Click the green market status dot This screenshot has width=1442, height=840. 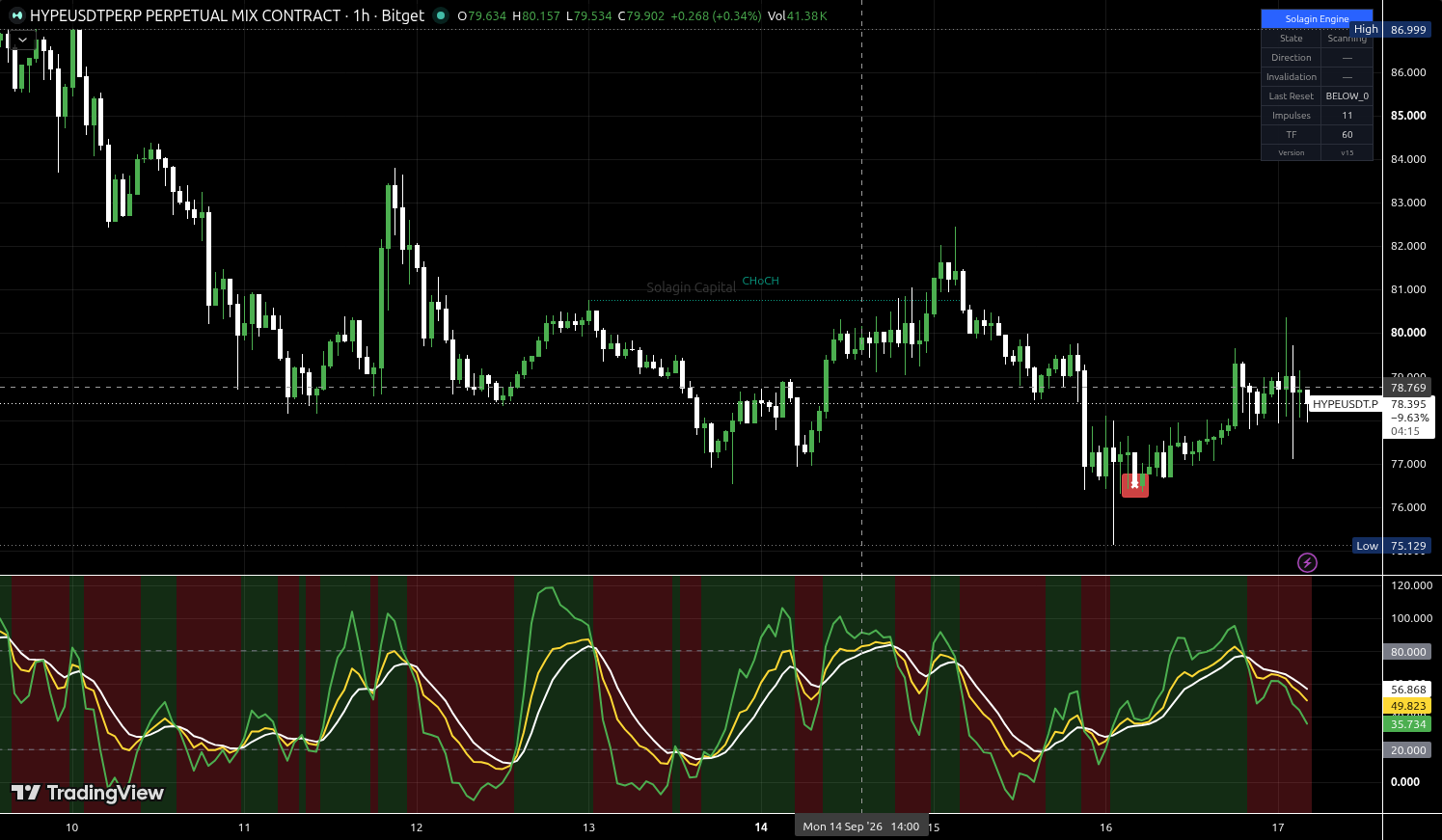click(x=441, y=15)
